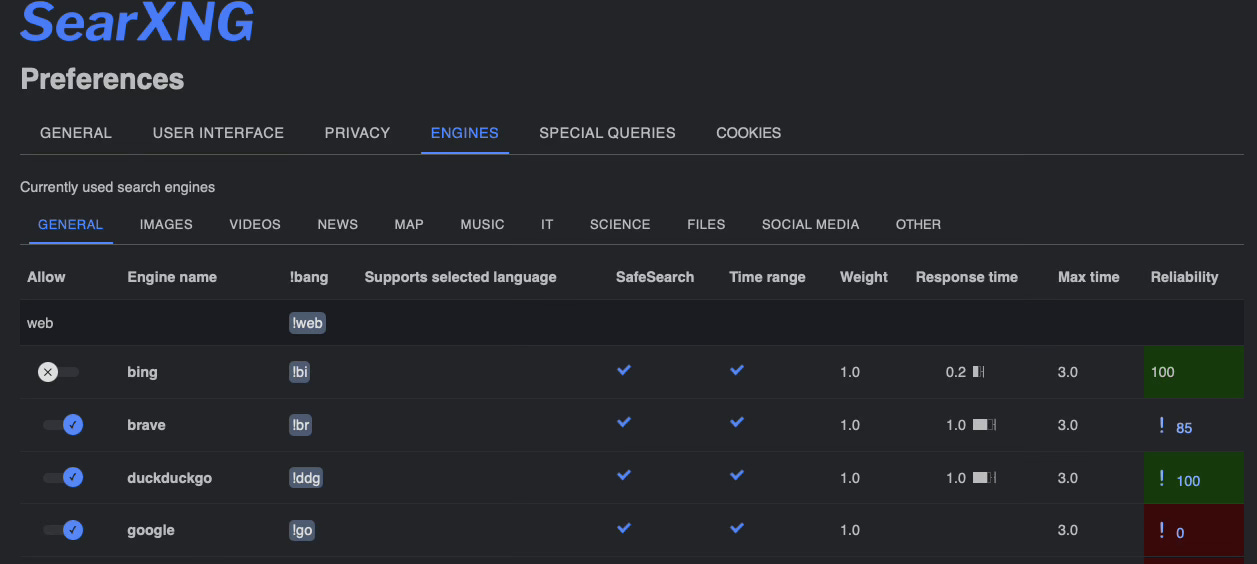Click the !web bang badge
This screenshot has width=1257, height=564.
tap(308, 324)
